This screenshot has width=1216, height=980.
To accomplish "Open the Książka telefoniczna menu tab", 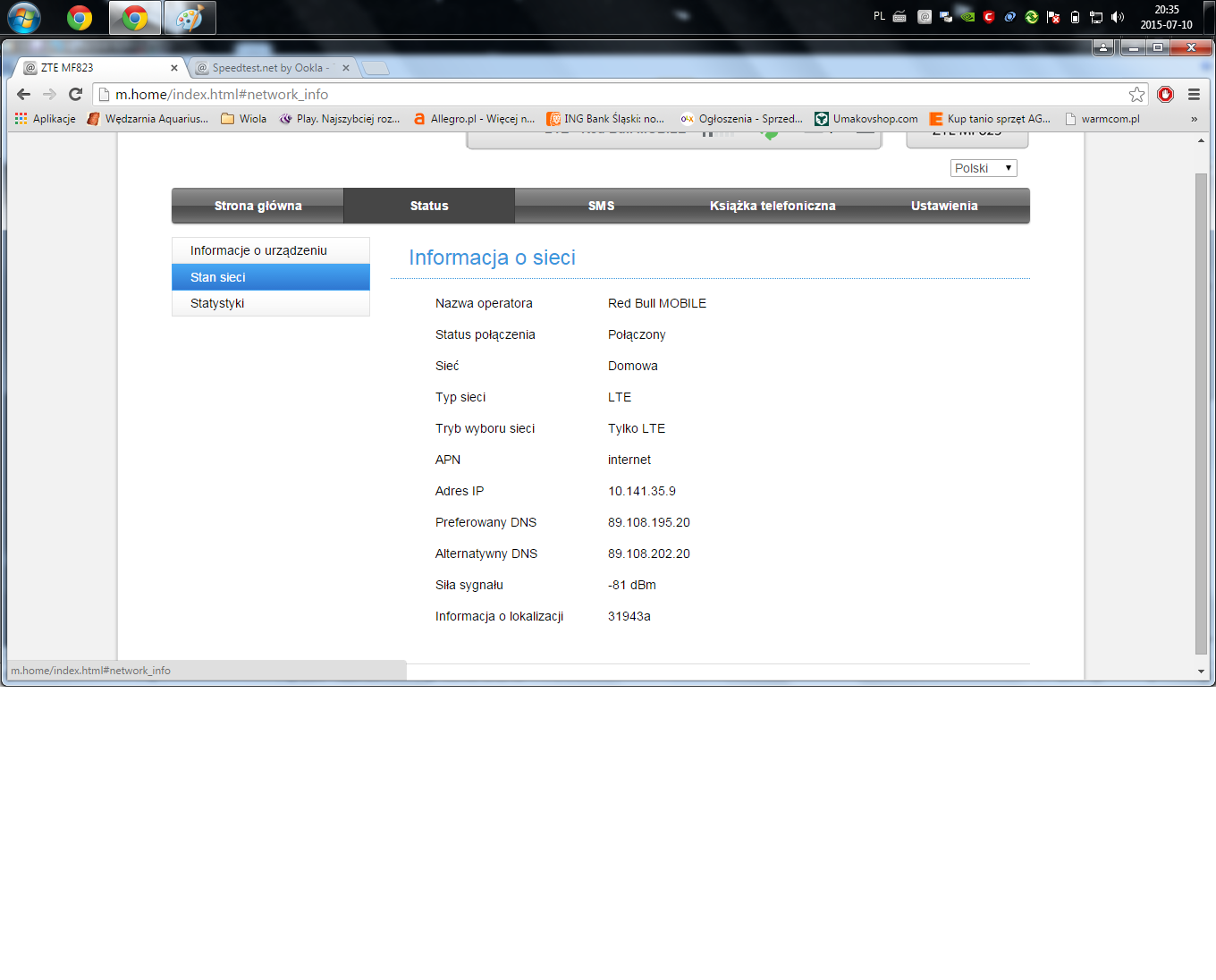I will pyautogui.click(x=773, y=206).
